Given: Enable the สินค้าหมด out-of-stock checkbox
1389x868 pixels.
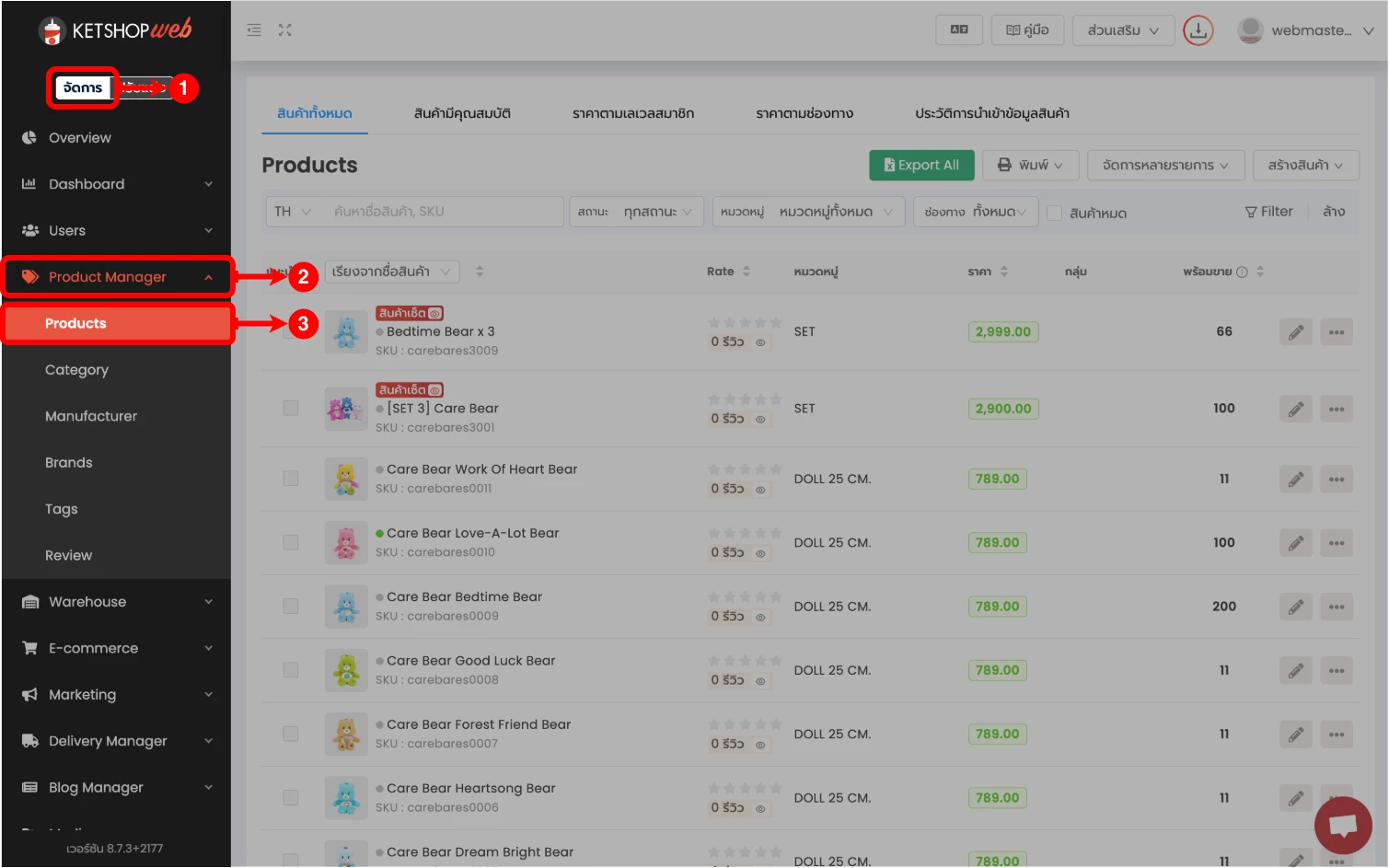Looking at the screenshot, I should pyautogui.click(x=1055, y=214).
